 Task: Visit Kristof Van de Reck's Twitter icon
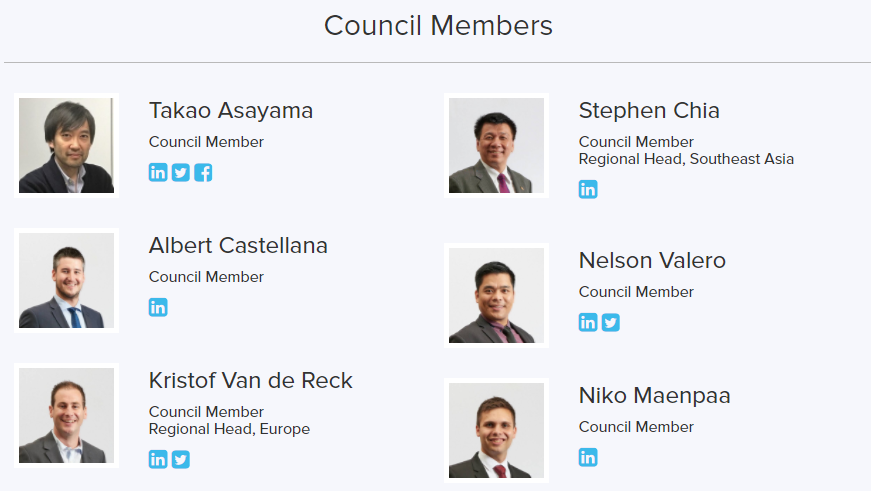[x=180, y=459]
